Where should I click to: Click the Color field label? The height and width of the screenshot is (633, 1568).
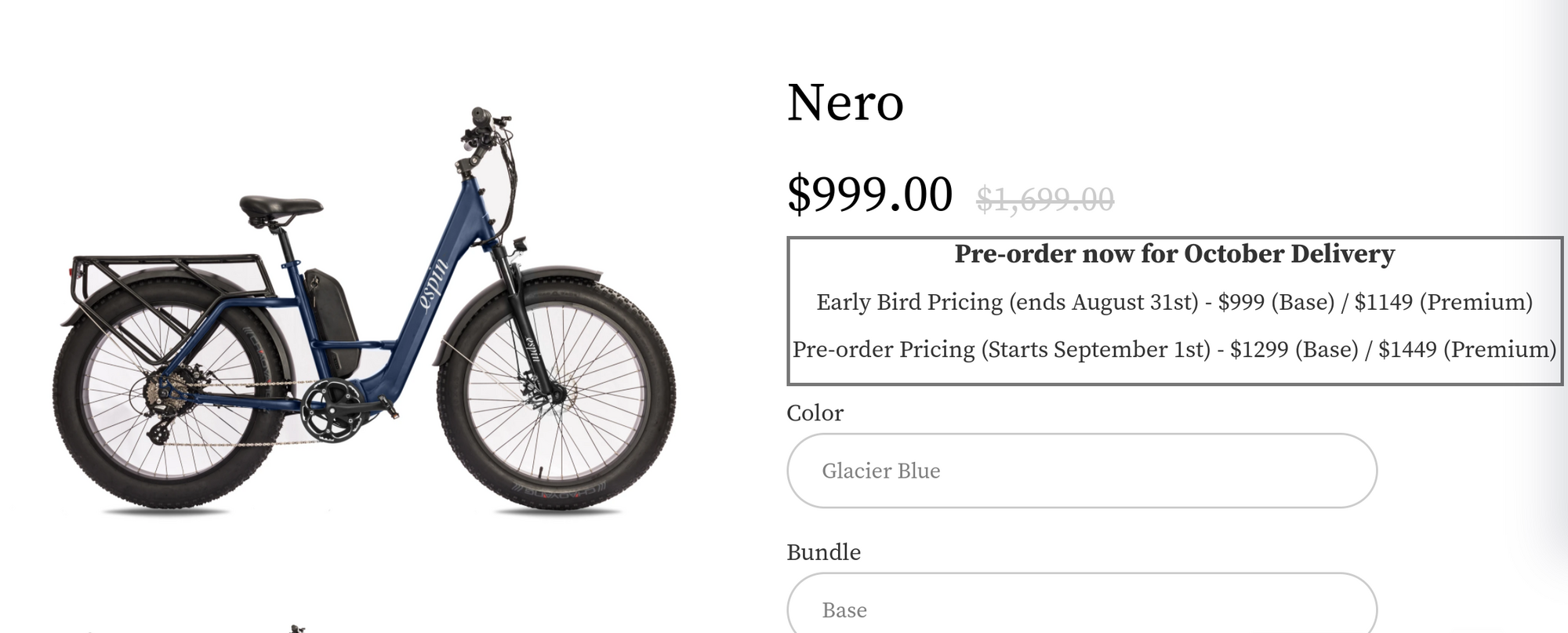(x=815, y=413)
